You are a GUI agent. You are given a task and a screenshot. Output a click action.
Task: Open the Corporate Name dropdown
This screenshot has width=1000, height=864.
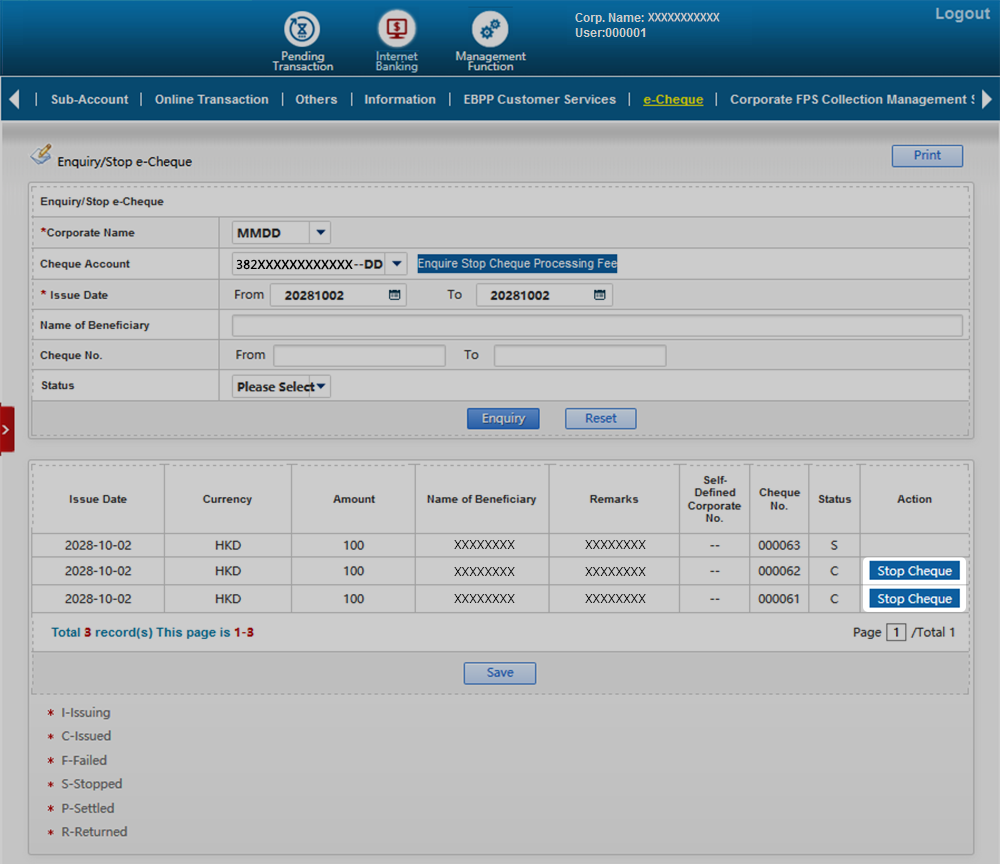point(320,233)
